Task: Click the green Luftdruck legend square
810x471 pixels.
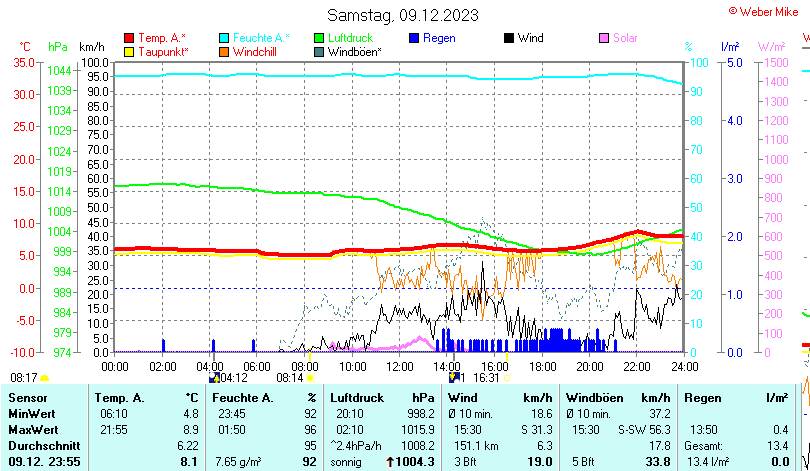Action: pos(319,38)
